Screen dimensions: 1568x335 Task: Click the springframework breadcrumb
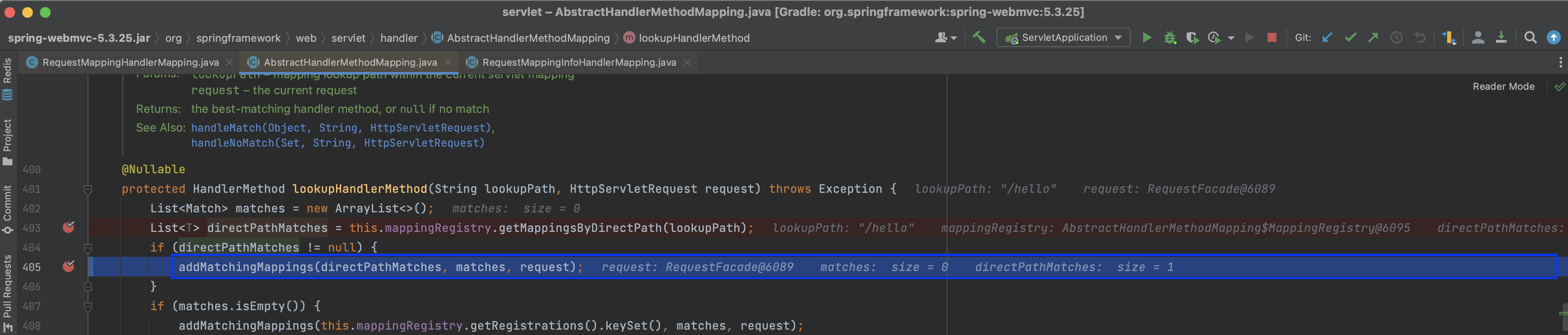tap(239, 38)
